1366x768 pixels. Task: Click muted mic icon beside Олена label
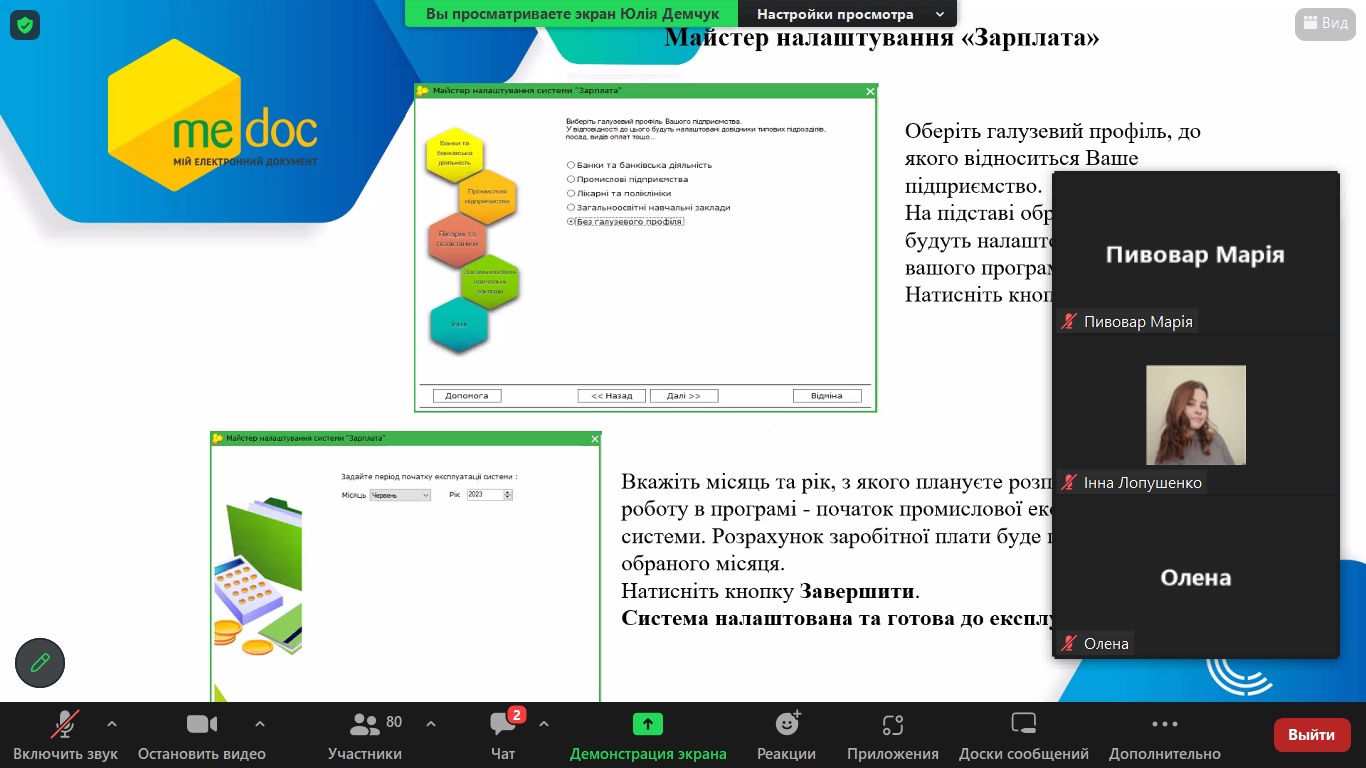tap(1070, 644)
